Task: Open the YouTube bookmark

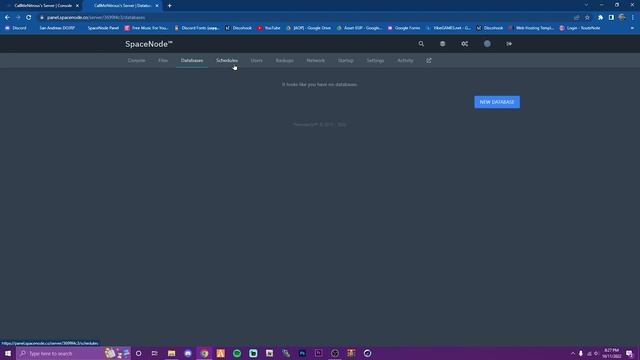Action: click(269, 28)
